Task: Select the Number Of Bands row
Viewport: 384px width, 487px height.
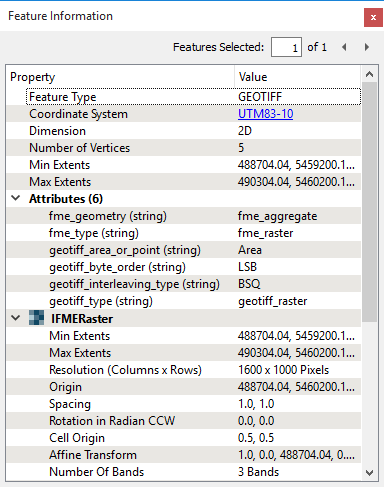Action: 184,472
